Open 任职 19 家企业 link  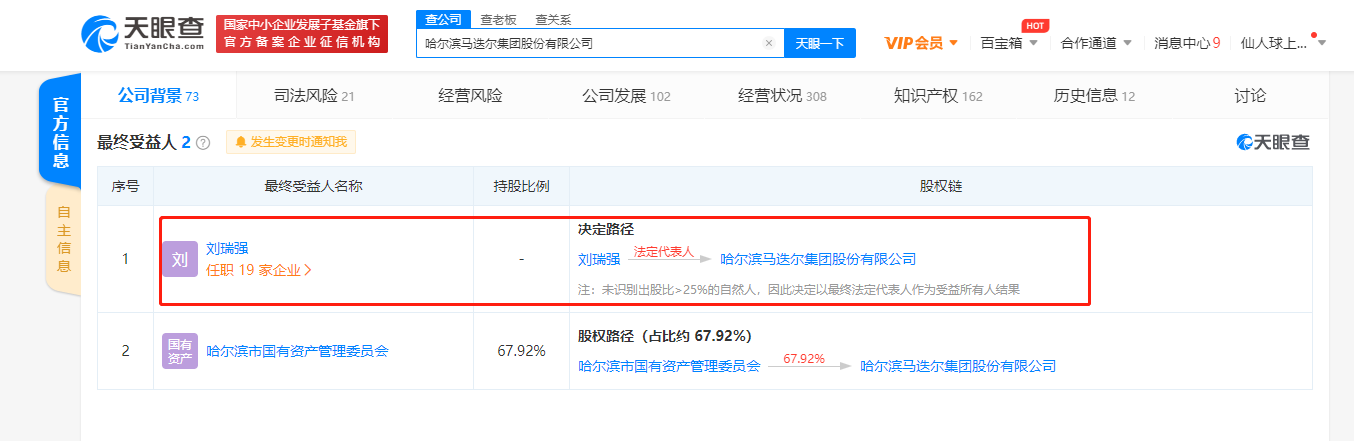[x=259, y=269]
